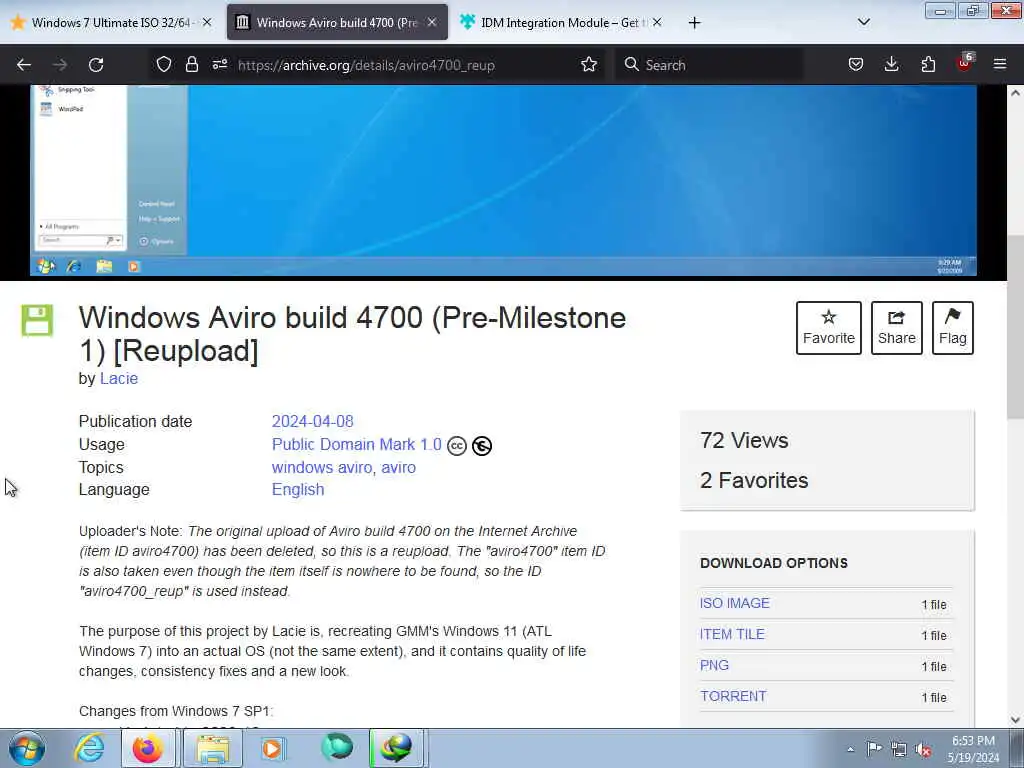Open Windows Media Player taskbar icon
Viewport: 1024px width, 768px height.
pos(273,748)
